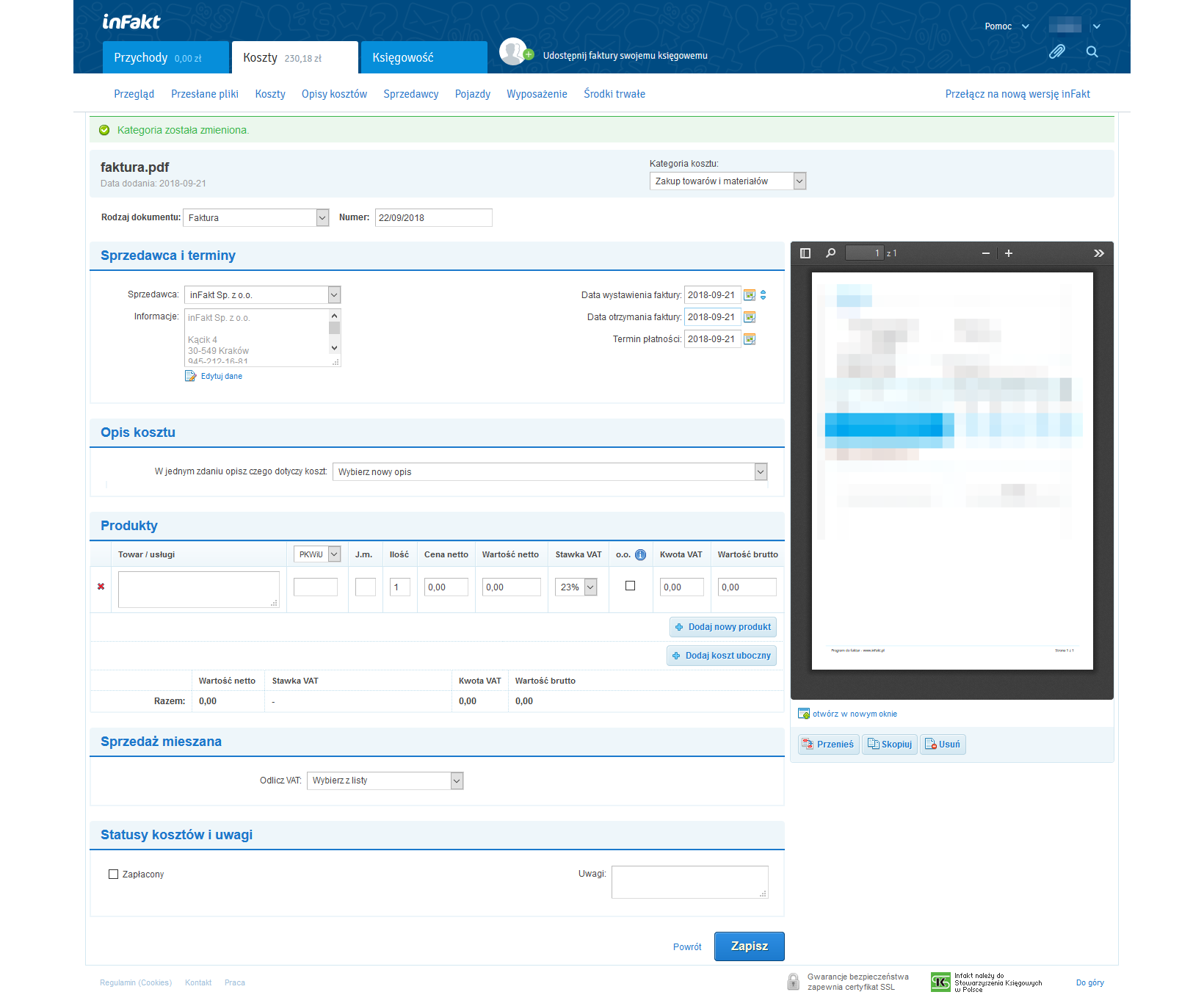Click the o.o. info icon
Screen dimensions: 1204x1003
pyautogui.click(x=640, y=555)
